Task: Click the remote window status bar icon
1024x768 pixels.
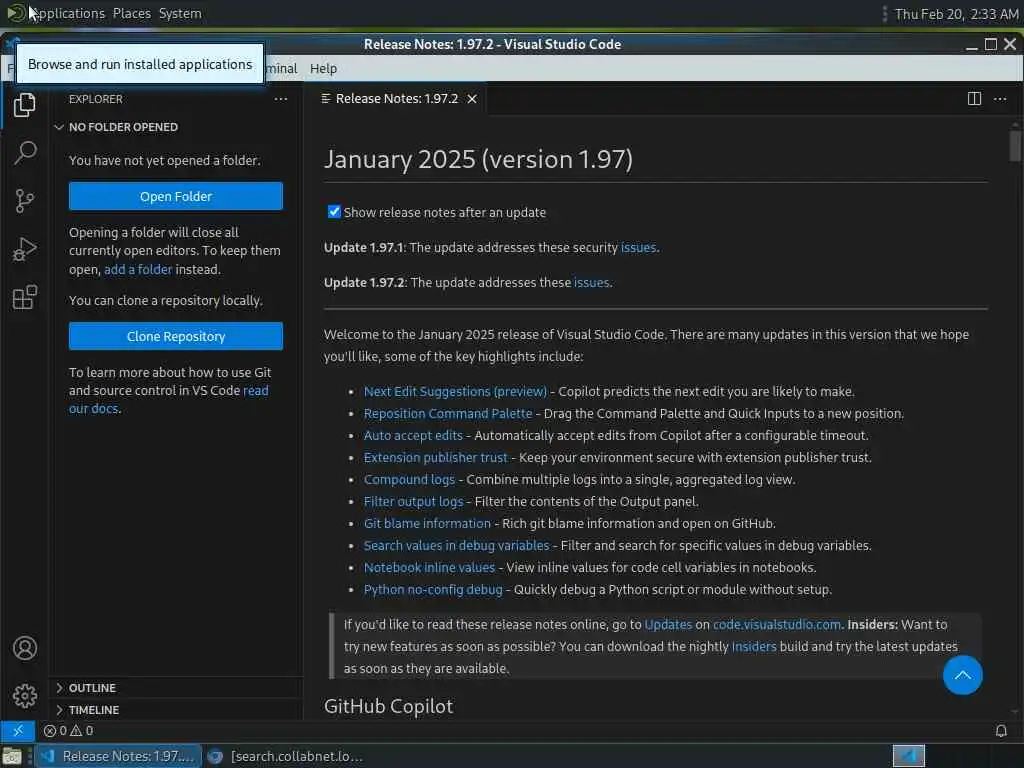Action: (x=18, y=731)
